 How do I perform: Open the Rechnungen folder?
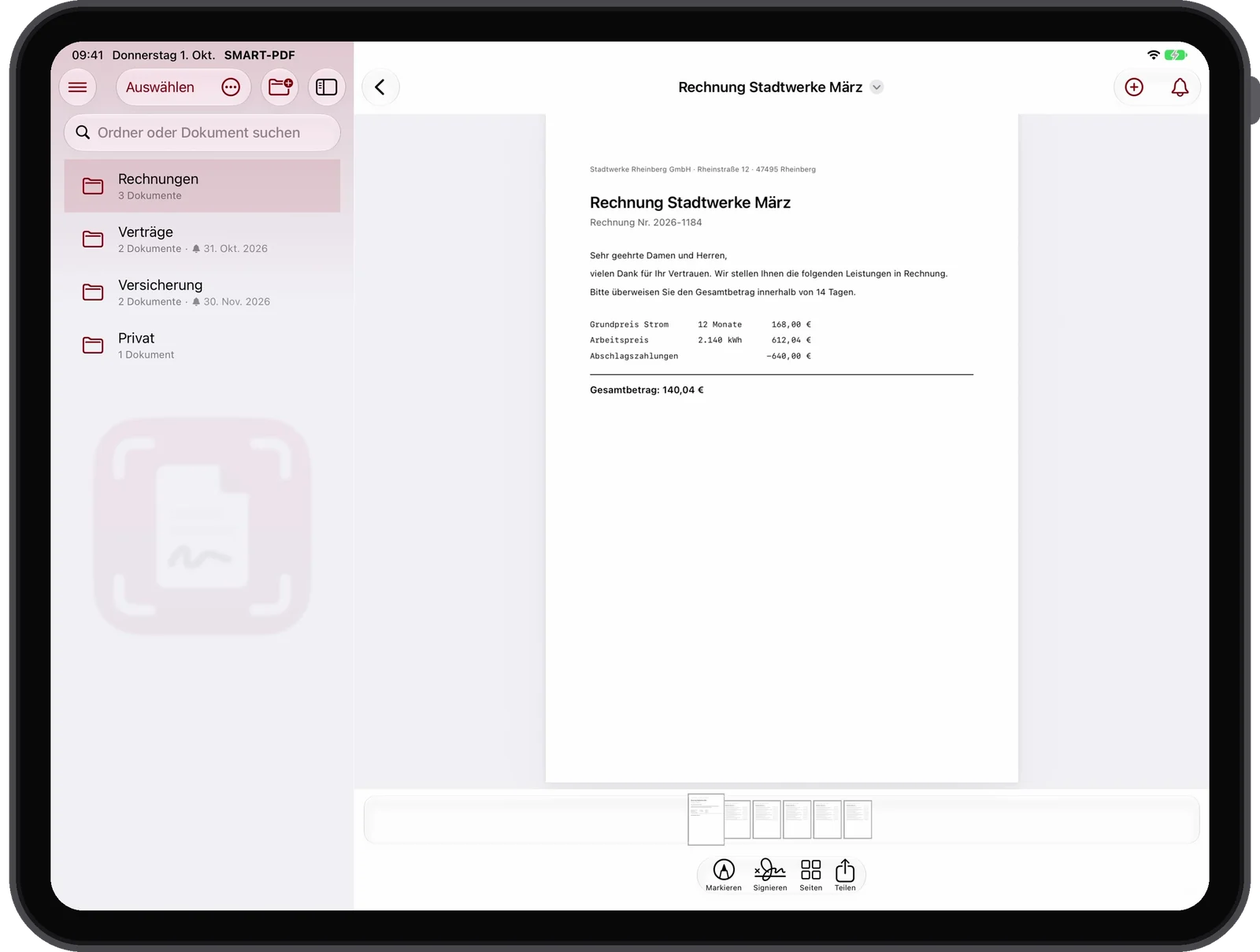[202, 186]
